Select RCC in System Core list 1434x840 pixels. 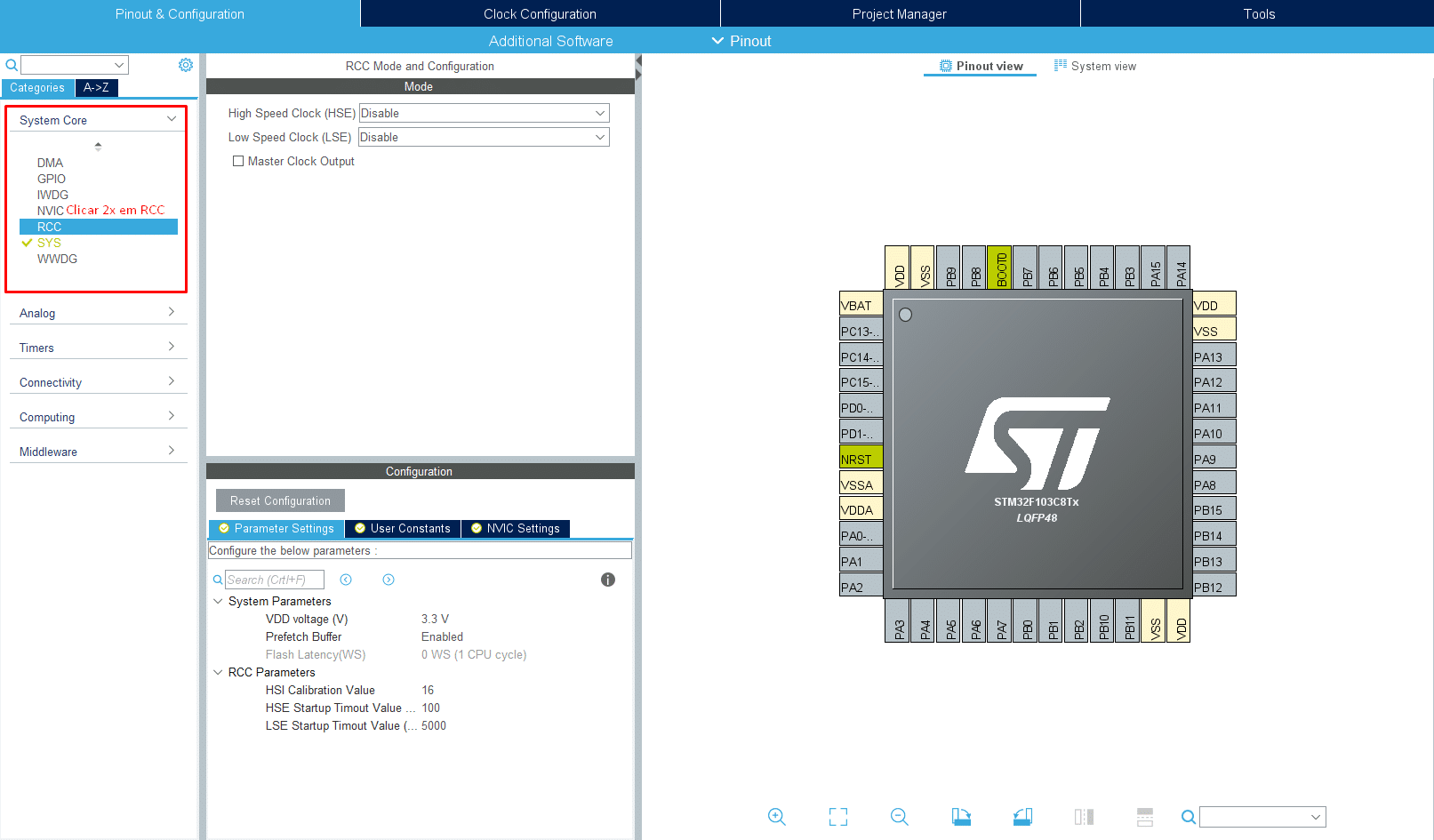coord(98,227)
